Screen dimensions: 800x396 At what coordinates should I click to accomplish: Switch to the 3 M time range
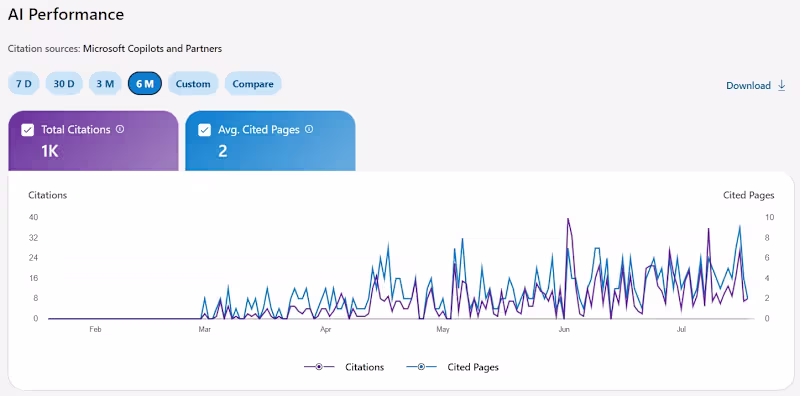pos(105,84)
